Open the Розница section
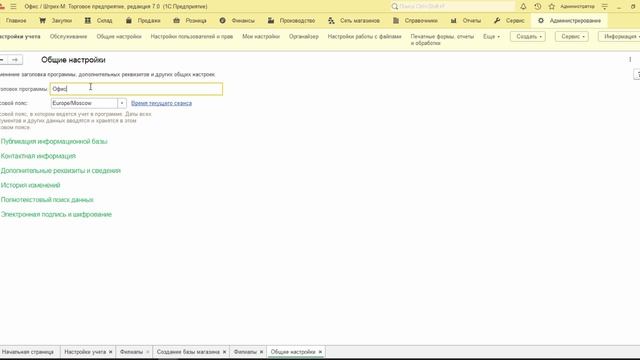This screenshot has height=360, width=640. [190, 20]
